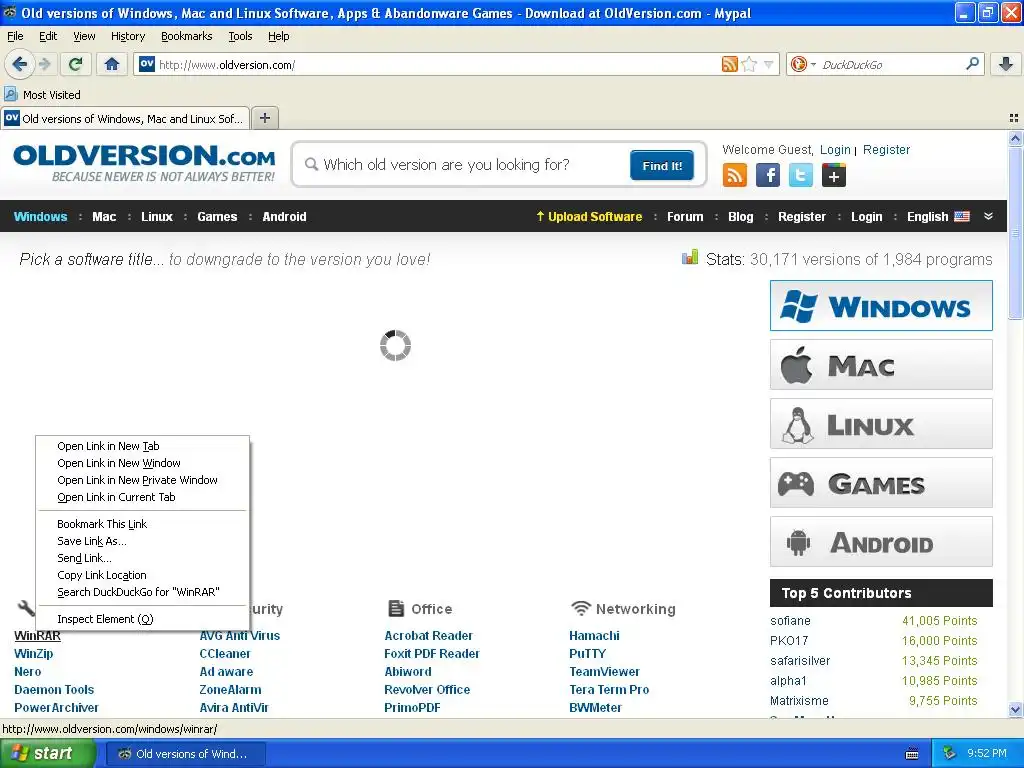Open the Acrobat Reader link
Screen dimensions: 1024x768
[x=428, y=635]
